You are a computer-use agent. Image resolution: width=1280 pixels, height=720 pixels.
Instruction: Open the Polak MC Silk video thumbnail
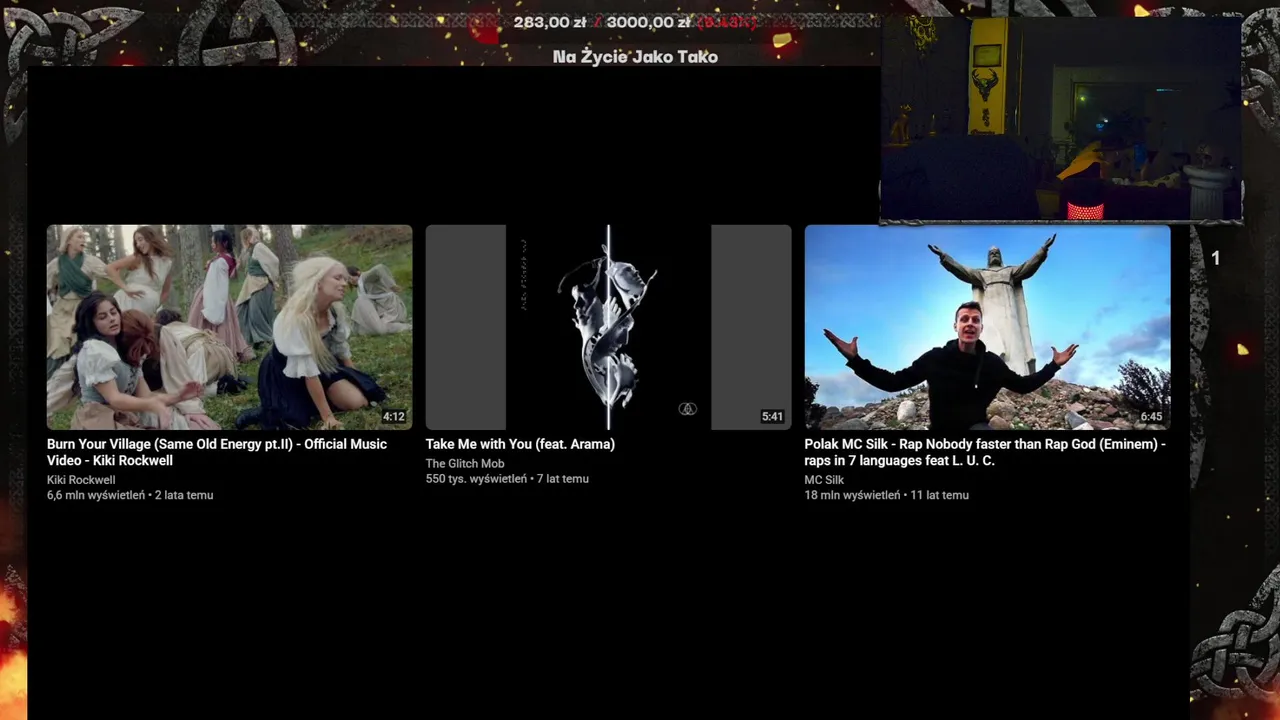coord(987,327)
